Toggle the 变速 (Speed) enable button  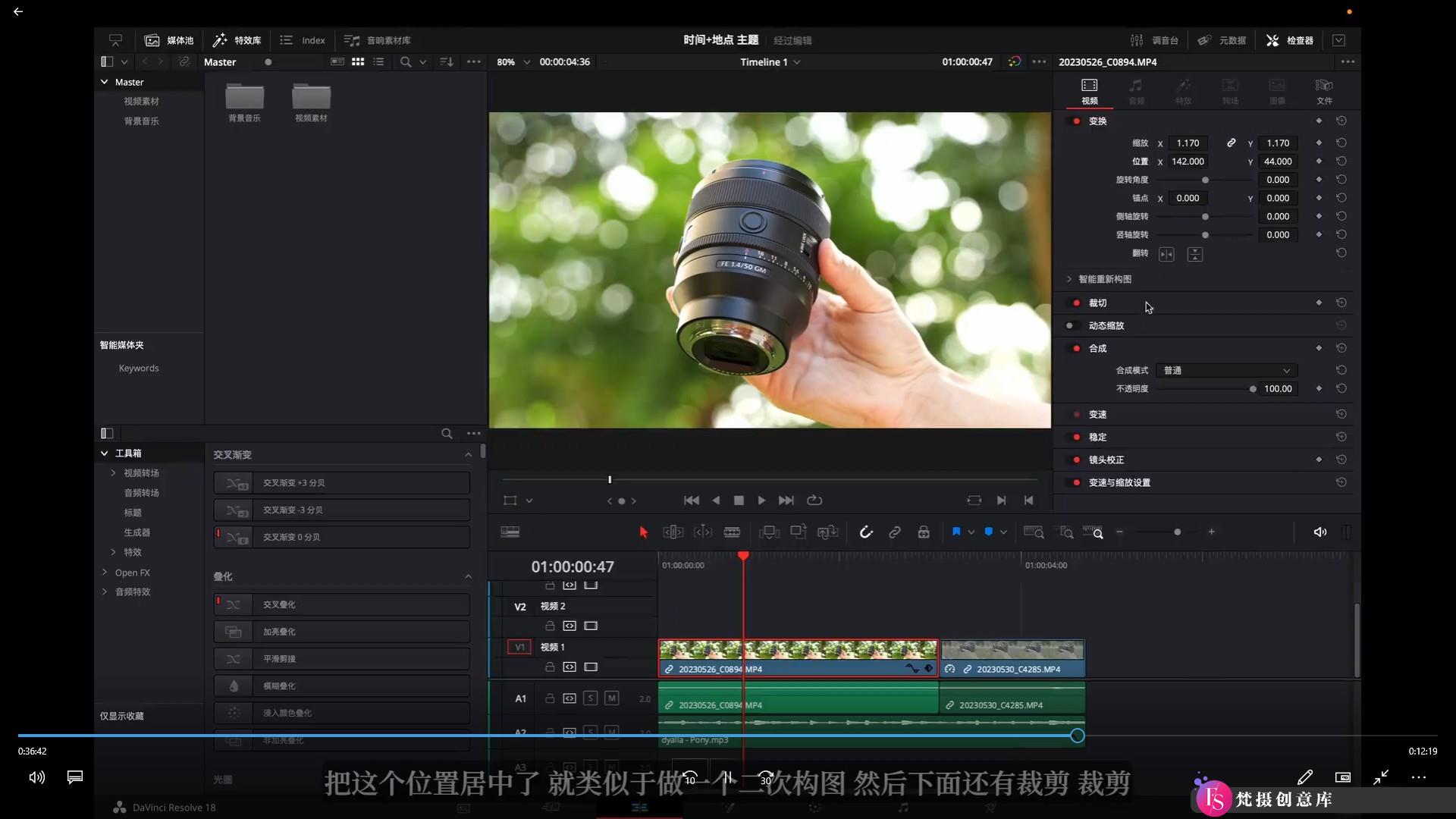[x=1076, y=413]
